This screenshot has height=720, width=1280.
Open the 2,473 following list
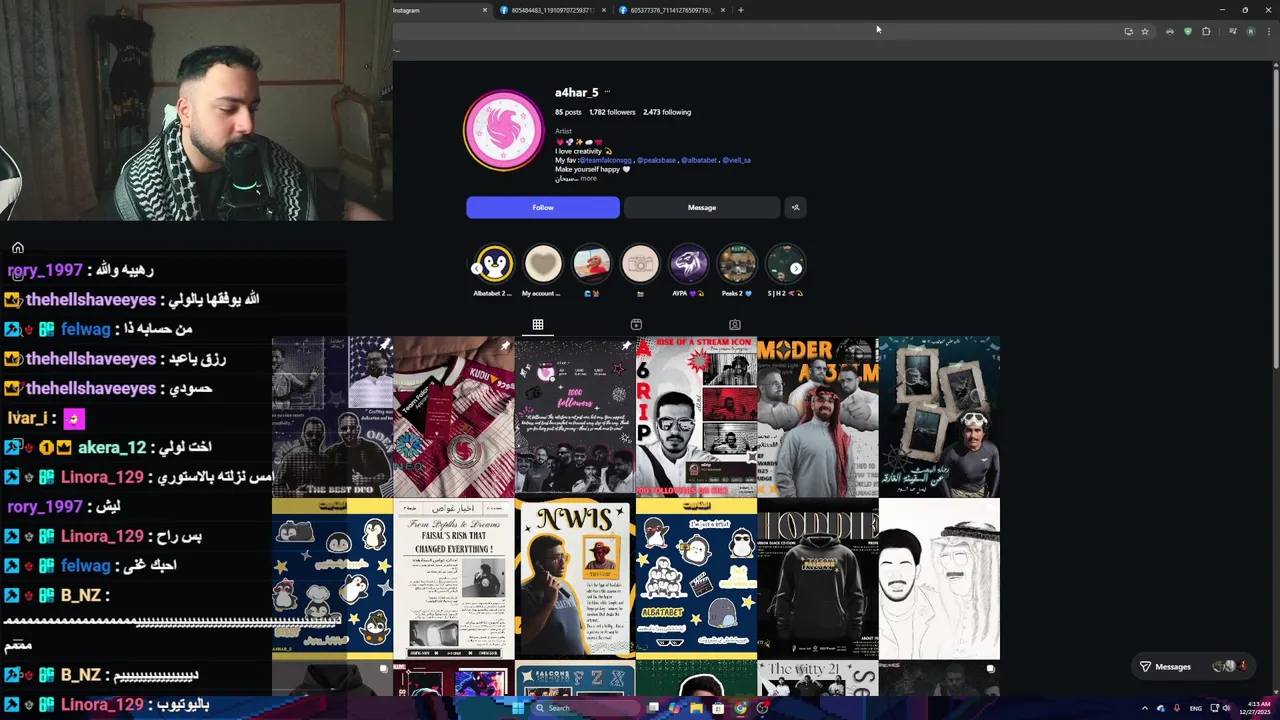point(667,112)
